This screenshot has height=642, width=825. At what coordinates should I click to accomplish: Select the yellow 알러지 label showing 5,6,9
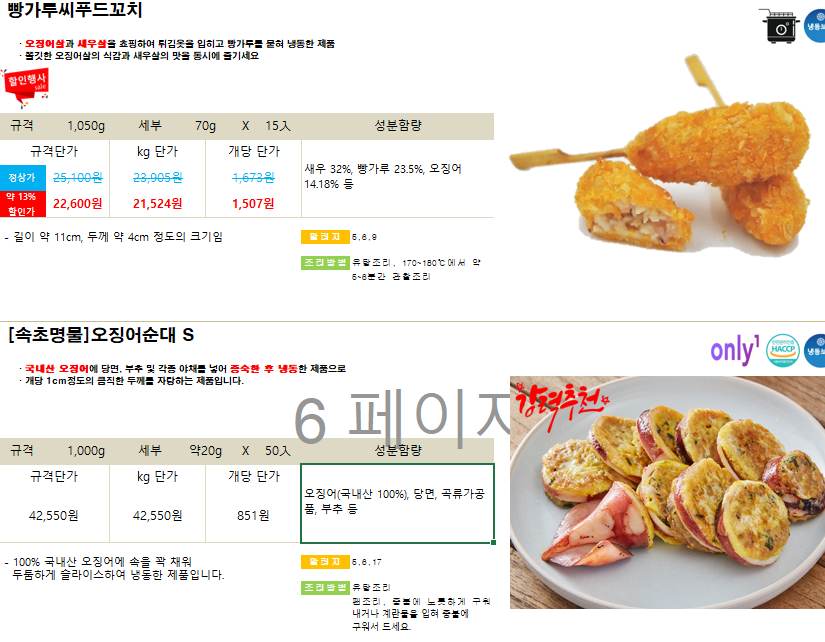tap(325, 237)
